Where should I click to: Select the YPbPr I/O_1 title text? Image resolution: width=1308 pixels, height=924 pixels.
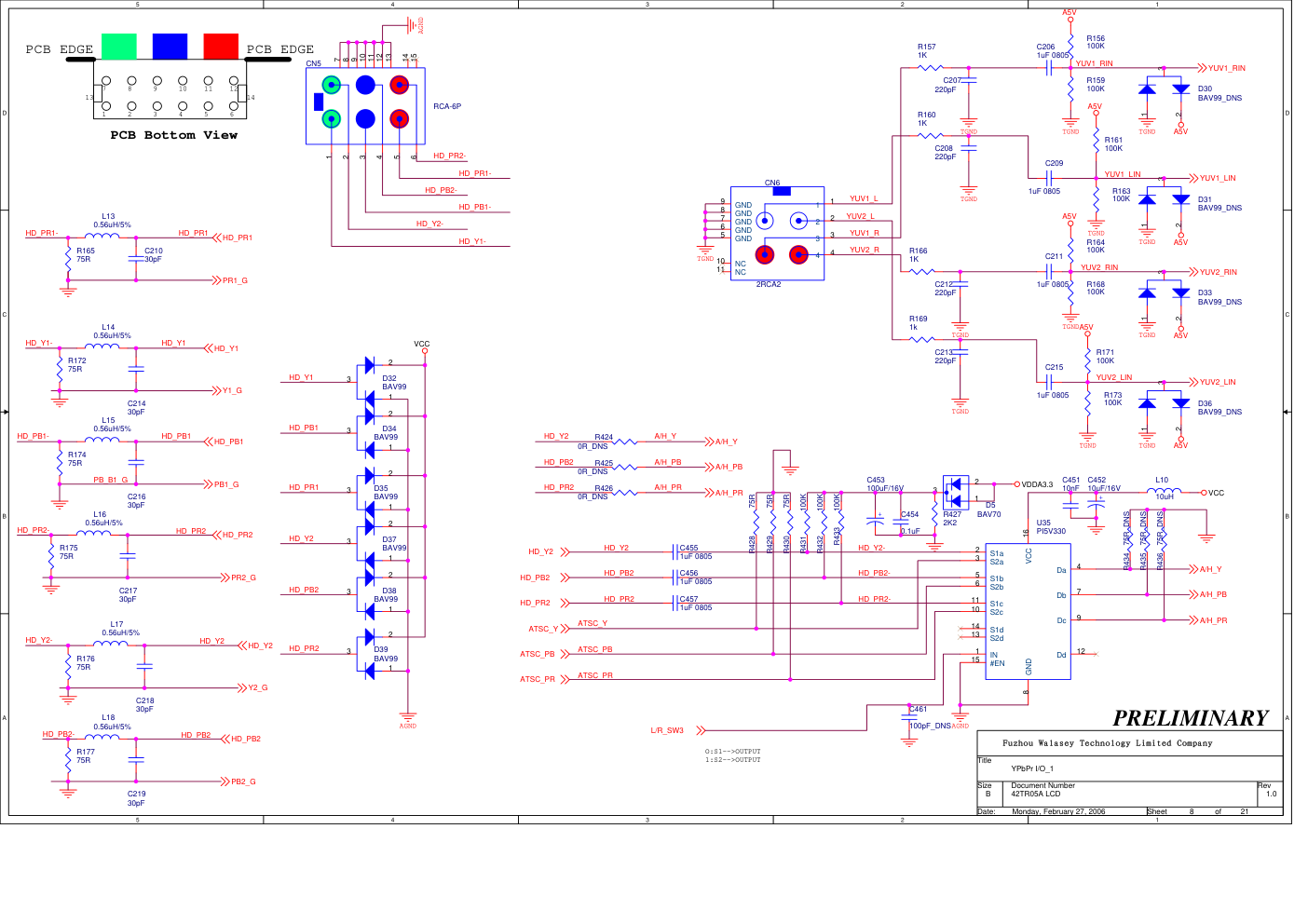(1032, 768)
